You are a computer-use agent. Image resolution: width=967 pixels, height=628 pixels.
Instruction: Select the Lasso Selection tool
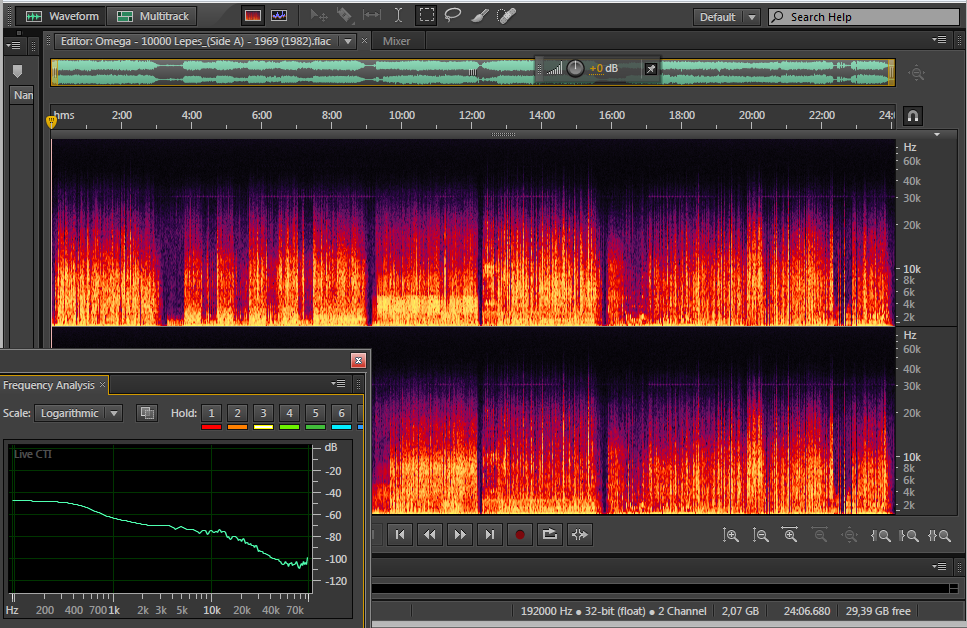coord(453,15)
